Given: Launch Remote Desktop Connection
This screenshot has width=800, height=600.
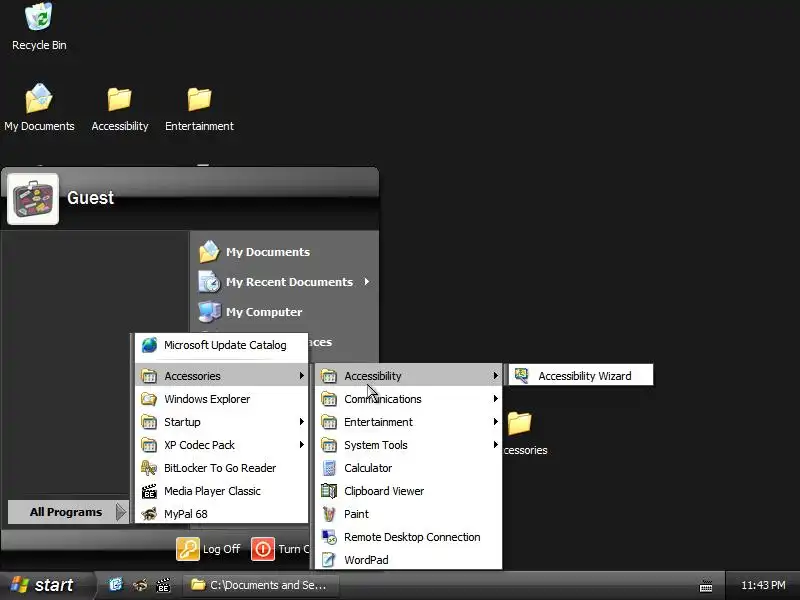Looking at the screenshot, I should (x=408, y=537).
